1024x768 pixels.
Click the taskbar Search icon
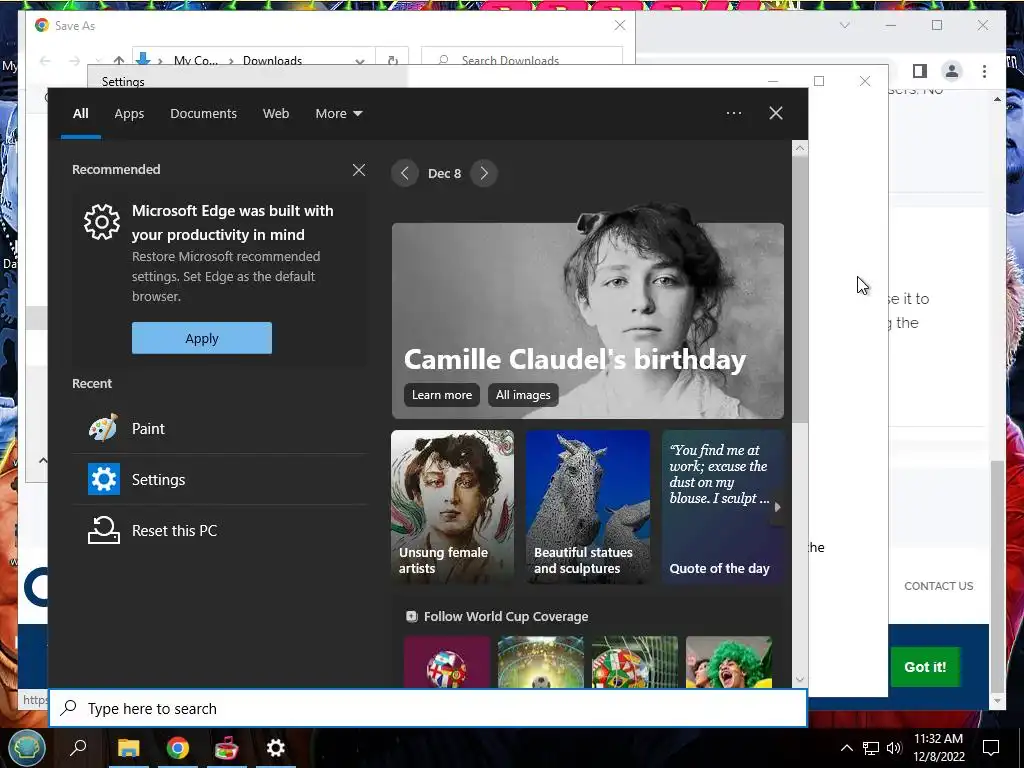click(78, 747)
